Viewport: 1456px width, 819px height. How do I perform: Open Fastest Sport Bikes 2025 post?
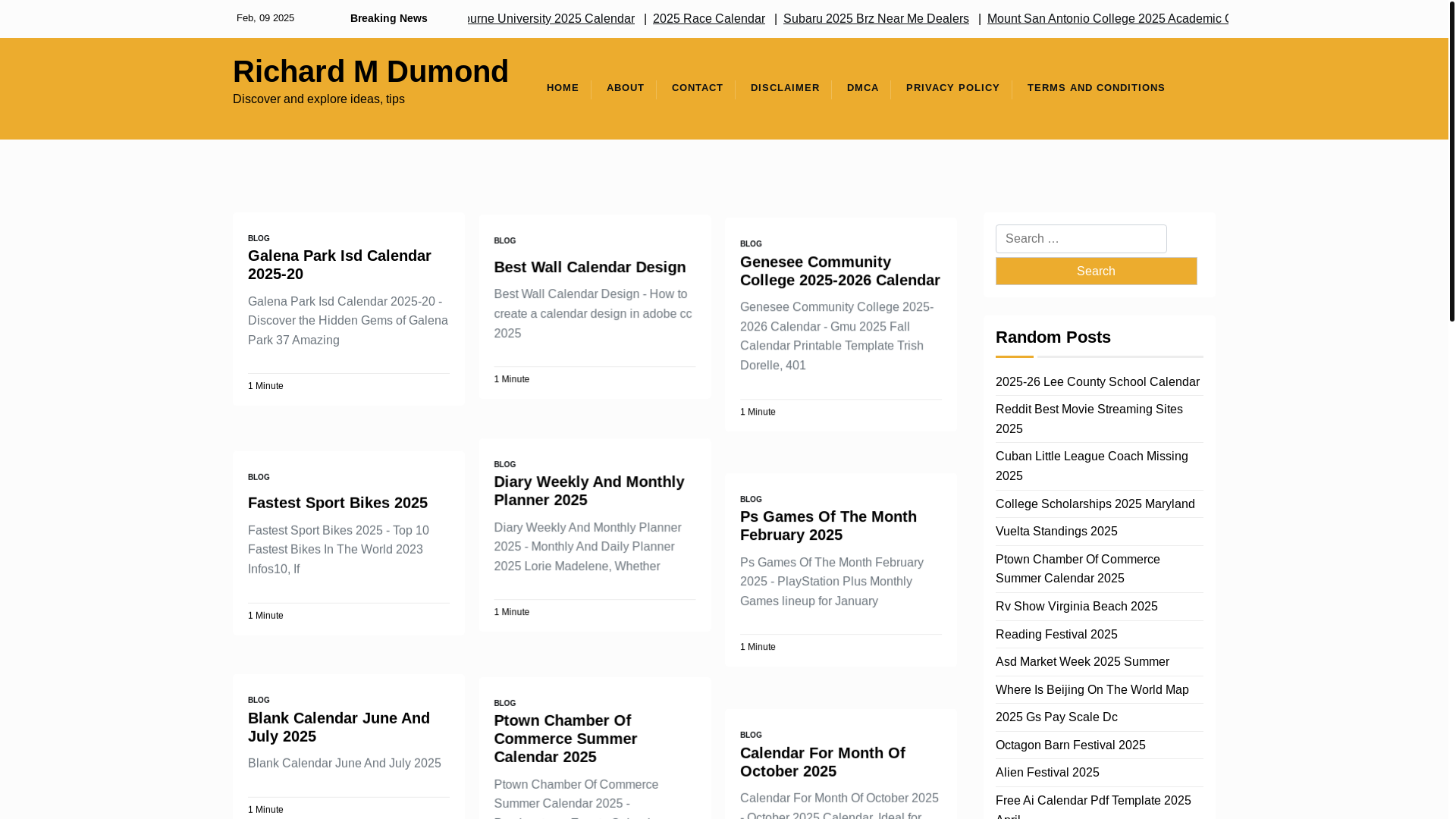[x=337, y=503]
